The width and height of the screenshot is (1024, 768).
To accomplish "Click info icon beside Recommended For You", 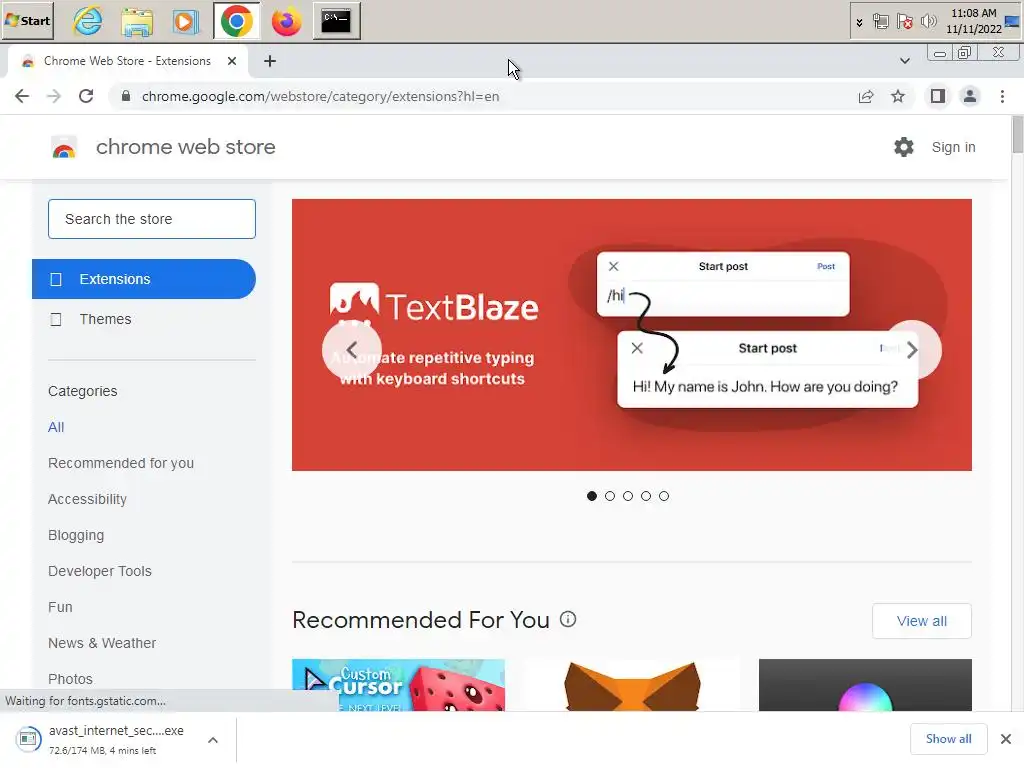I will click(x=568, y=619).
